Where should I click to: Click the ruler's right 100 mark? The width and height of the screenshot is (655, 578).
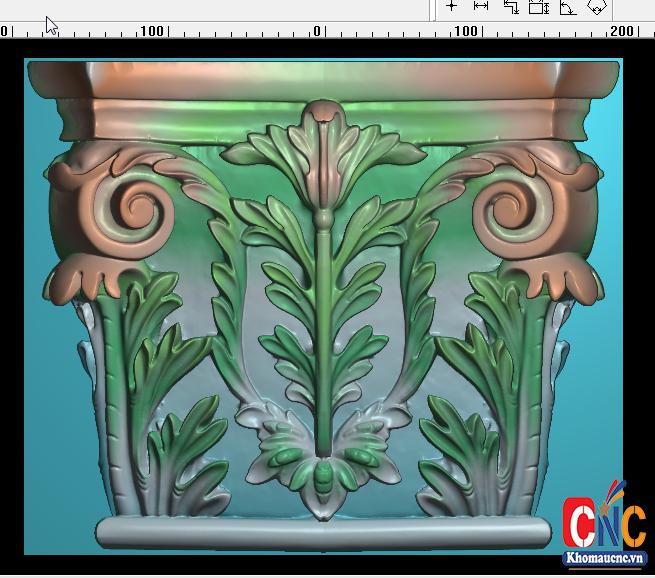pyautogui.click(x=466, y=31)
